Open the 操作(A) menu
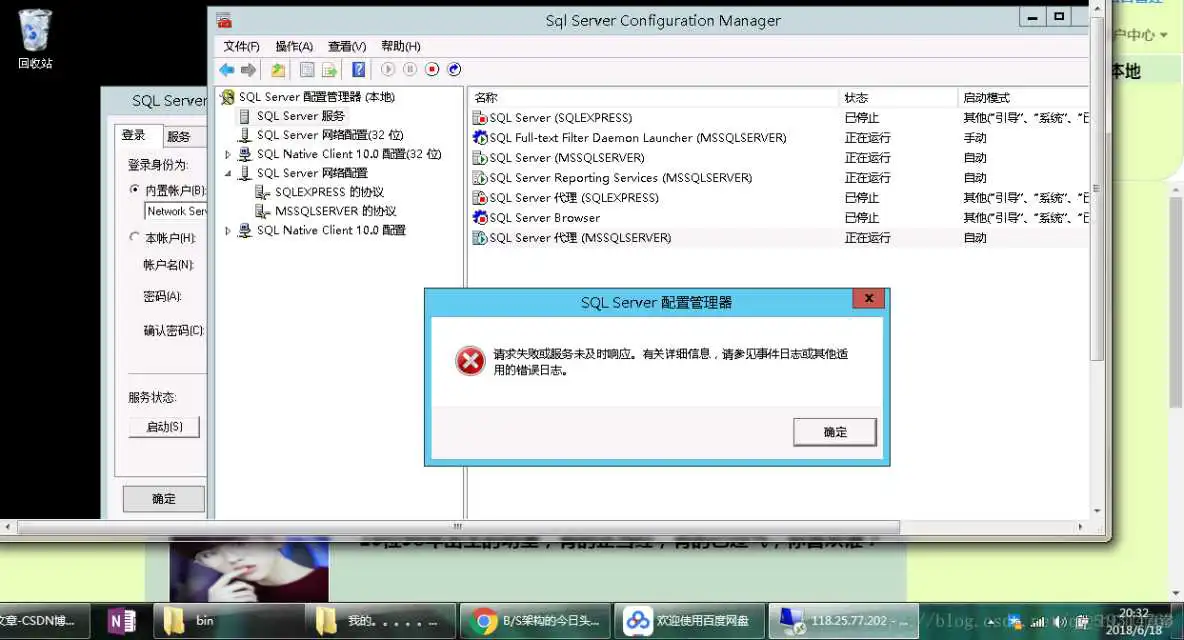Viewport: 1184px width, 640px height. (x=292, y=45)
